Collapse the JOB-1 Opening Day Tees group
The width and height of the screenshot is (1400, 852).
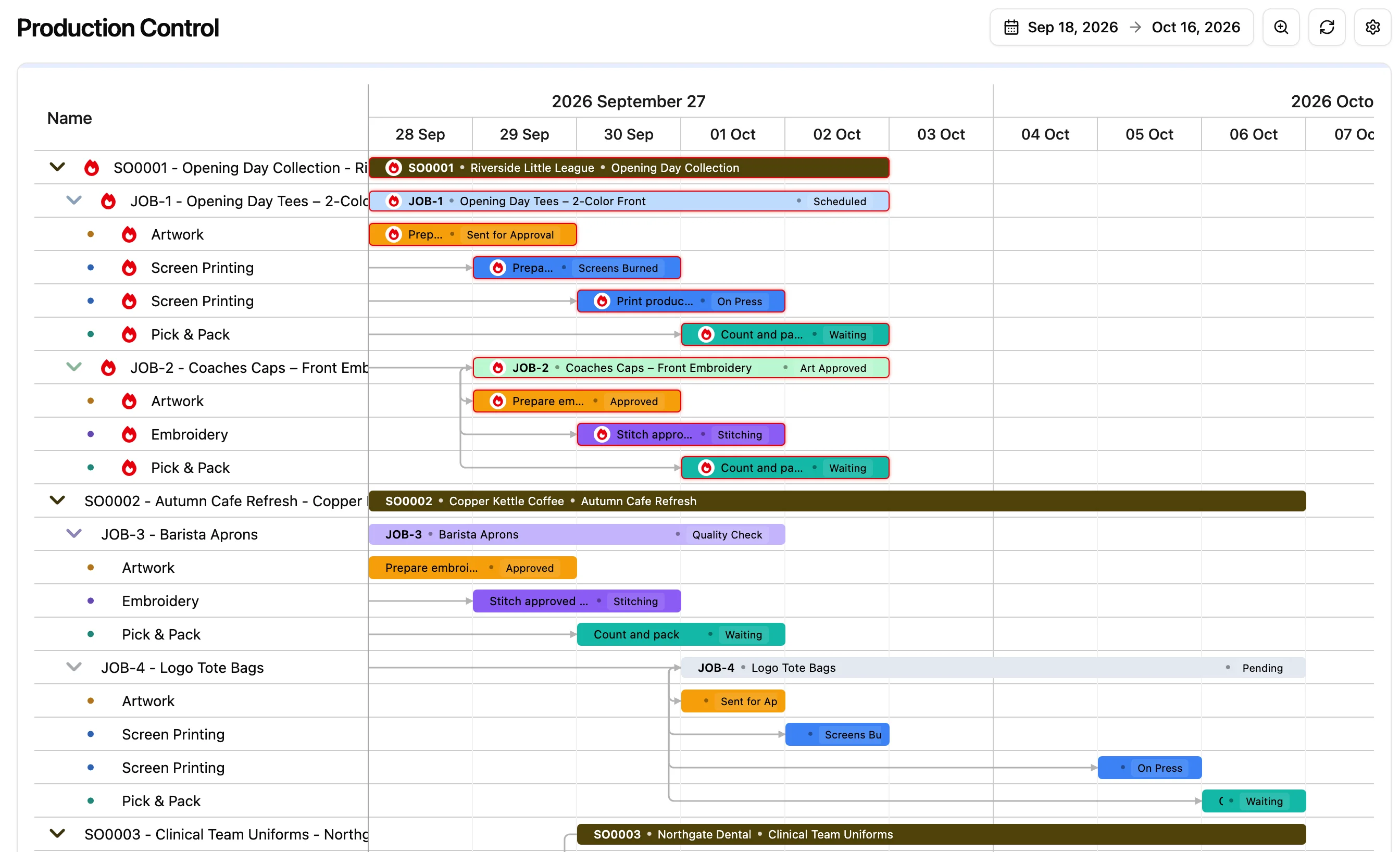click(74, 201)
